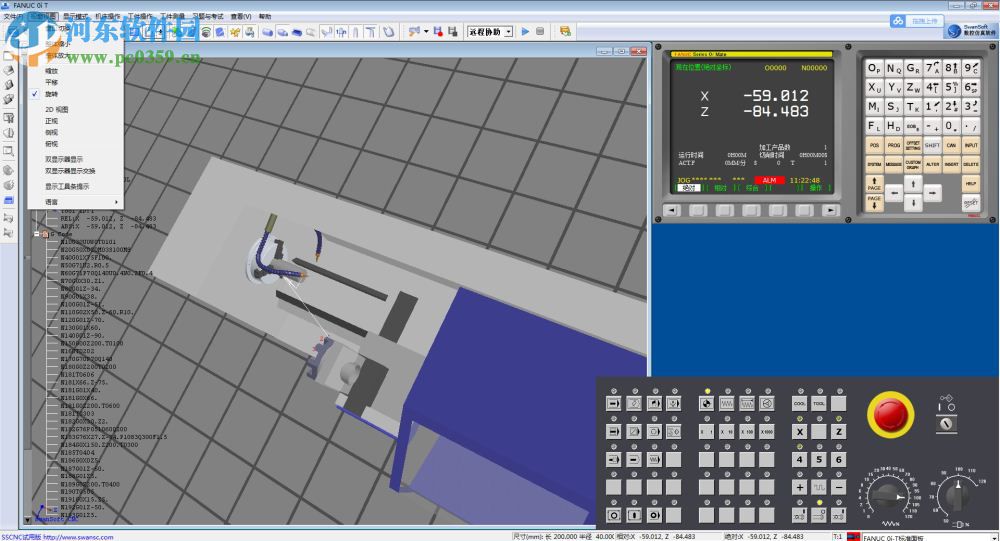This screenshot has width=1000, height=541.
Task: Click the POS key on the CNC keypad
Action: (874, 145)
